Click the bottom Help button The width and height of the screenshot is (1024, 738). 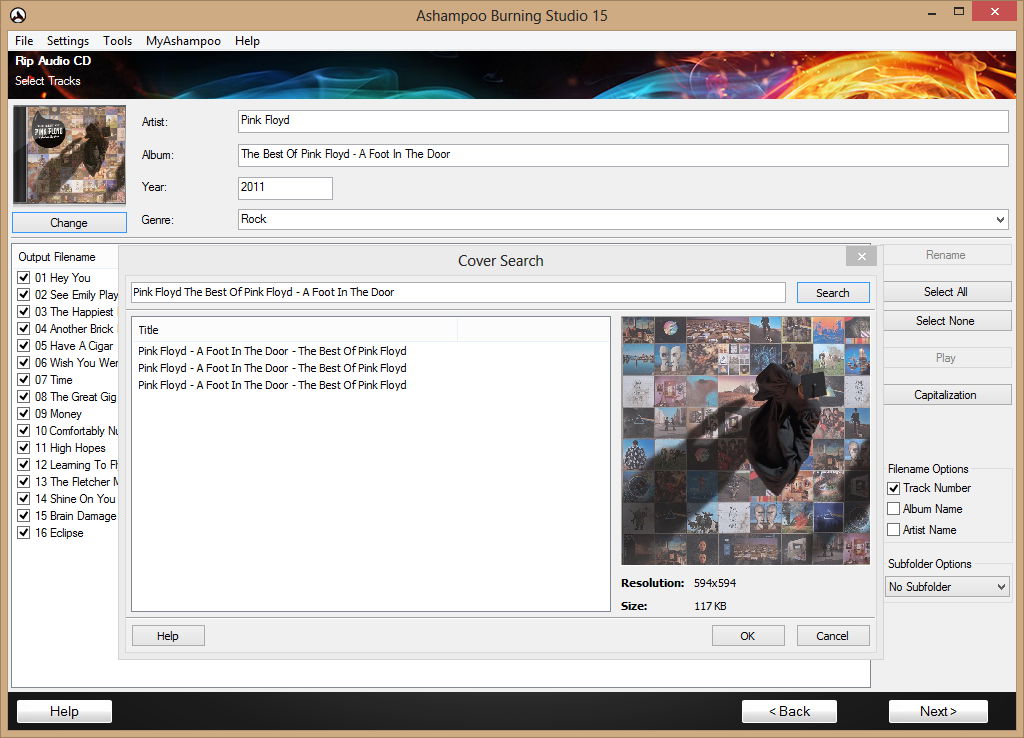point(64,711)
